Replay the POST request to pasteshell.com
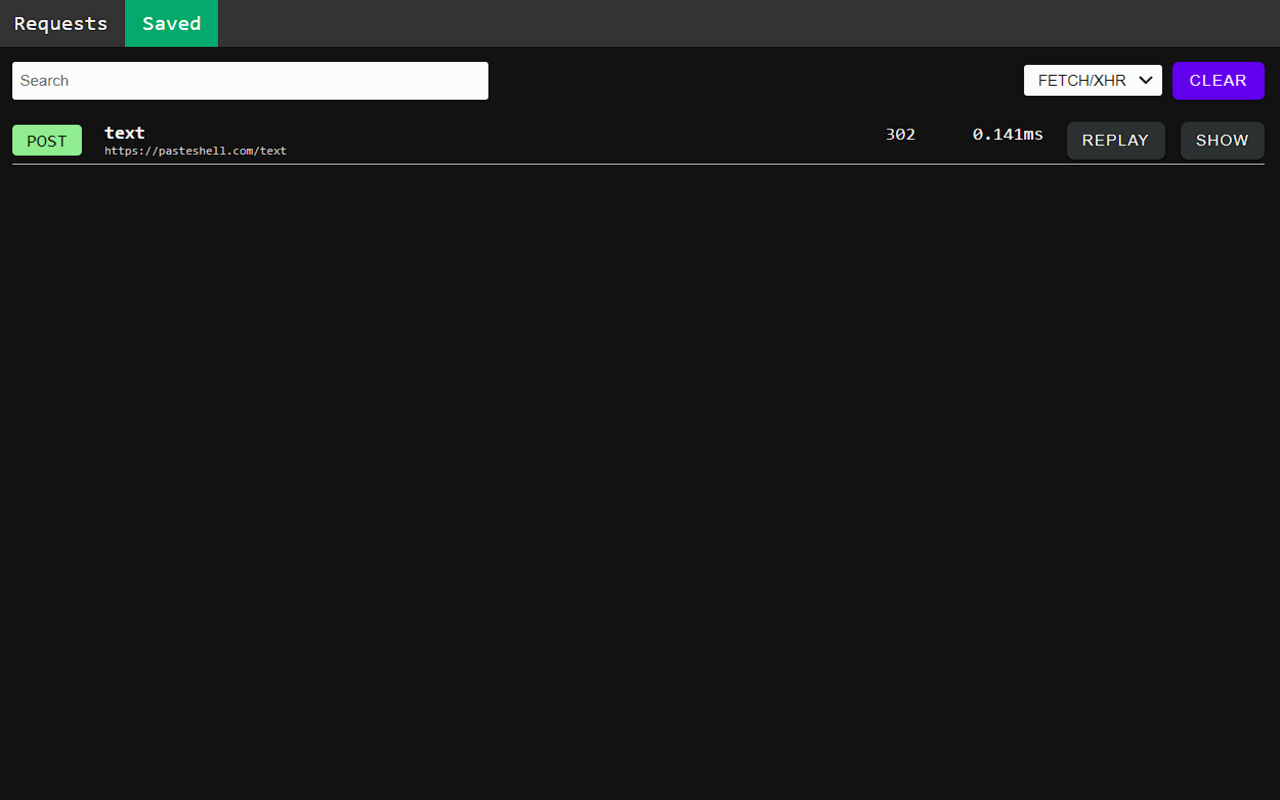1280x800 pixels. click(x=1115, y=140)
